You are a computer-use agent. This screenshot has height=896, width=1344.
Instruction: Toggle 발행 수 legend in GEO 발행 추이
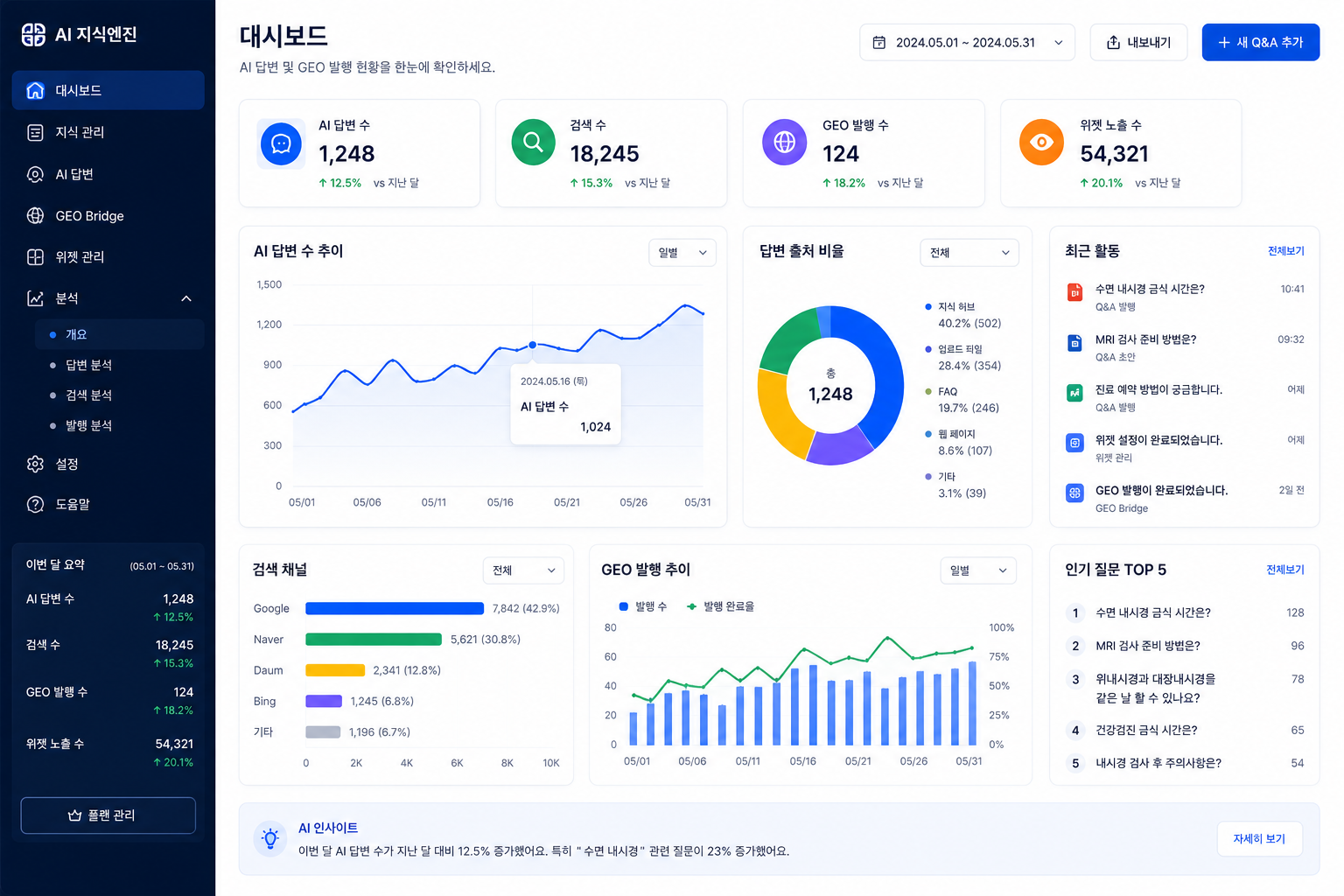coord(643,606)
